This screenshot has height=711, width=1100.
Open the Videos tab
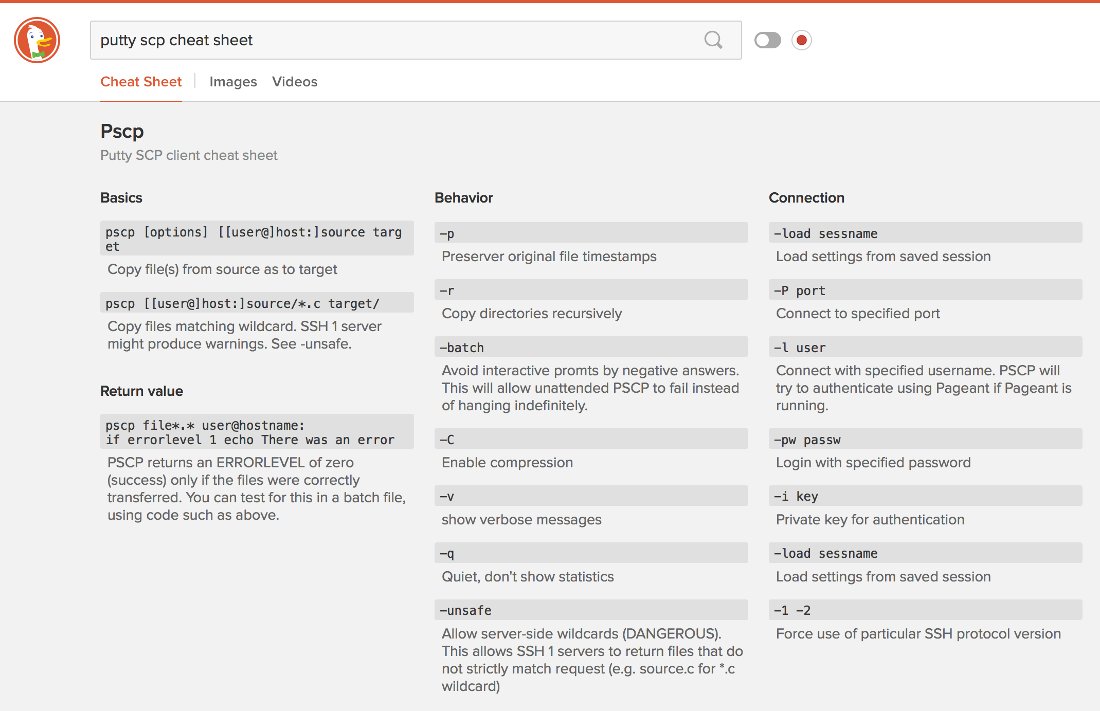click(x=295, y=81)
